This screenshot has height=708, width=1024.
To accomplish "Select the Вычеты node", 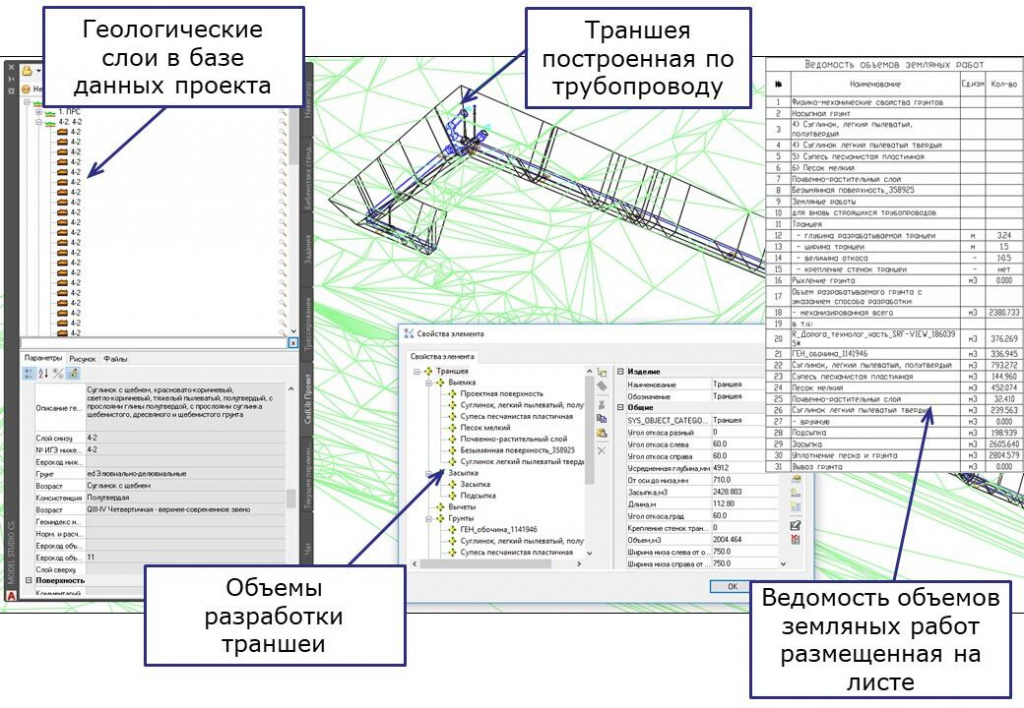I will 462,506.
